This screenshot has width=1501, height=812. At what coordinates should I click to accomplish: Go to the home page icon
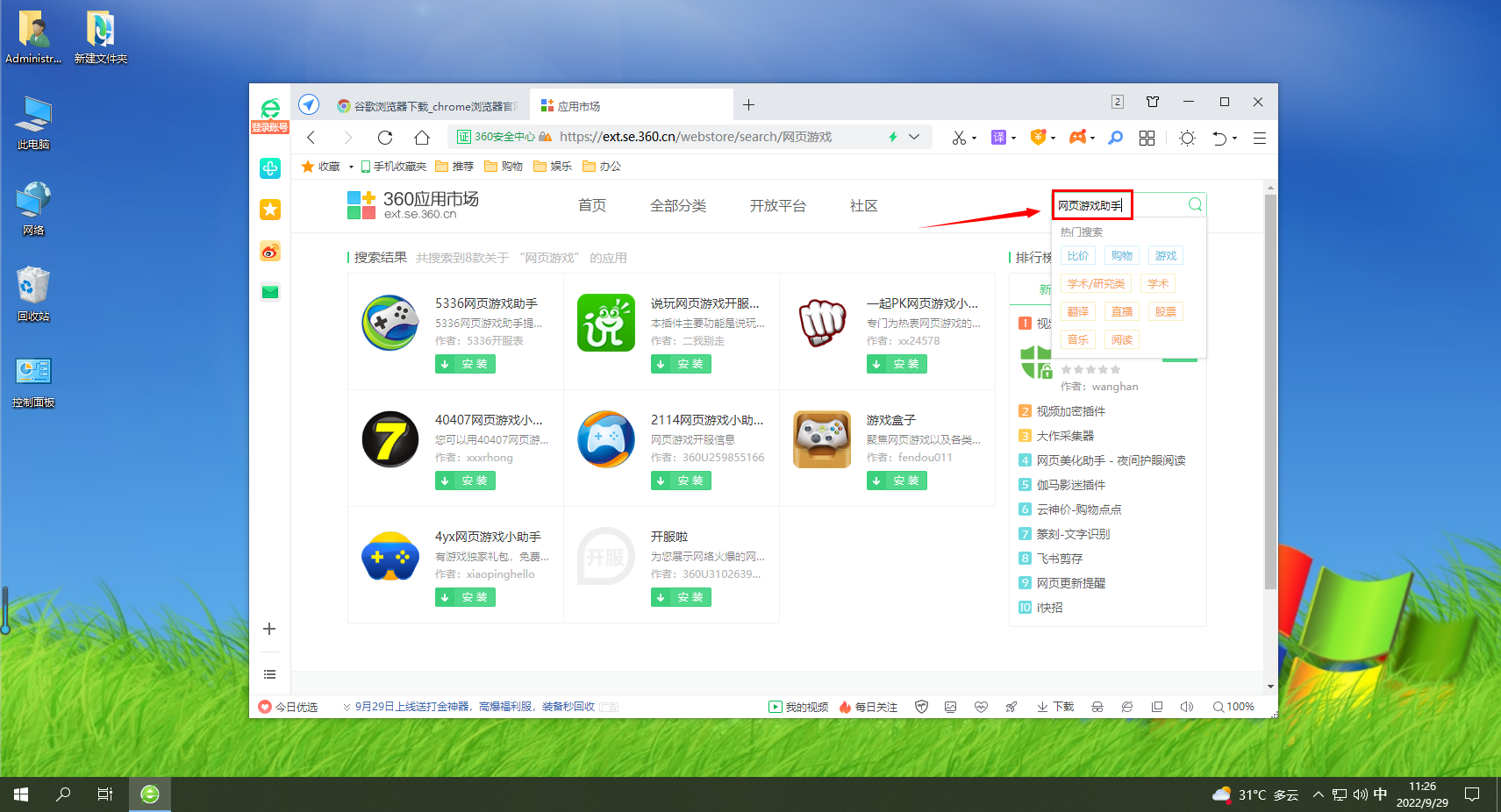[x=422, y=138]
